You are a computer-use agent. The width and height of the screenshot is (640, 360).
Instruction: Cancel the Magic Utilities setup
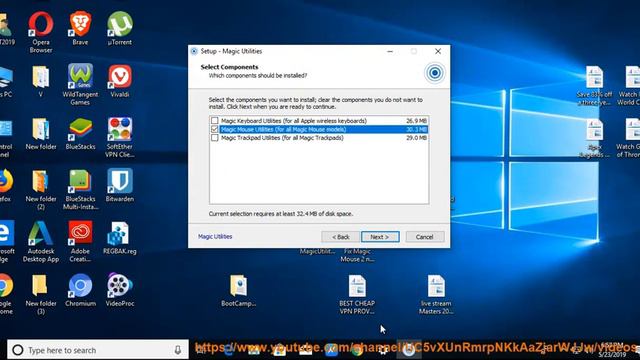coord(424,237)
